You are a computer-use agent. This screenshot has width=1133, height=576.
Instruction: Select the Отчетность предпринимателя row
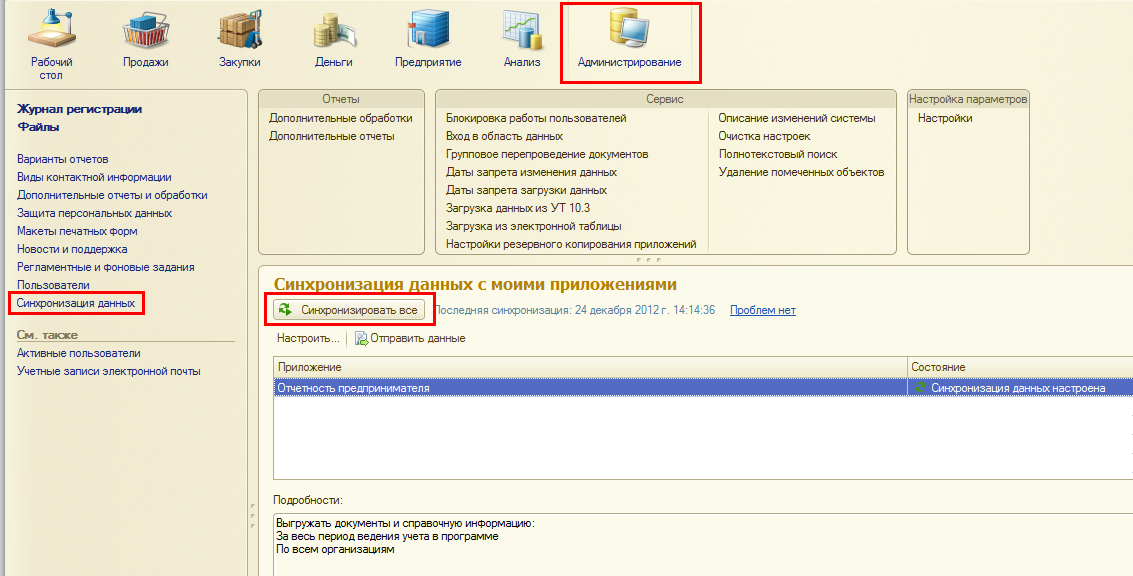[703, 388]
